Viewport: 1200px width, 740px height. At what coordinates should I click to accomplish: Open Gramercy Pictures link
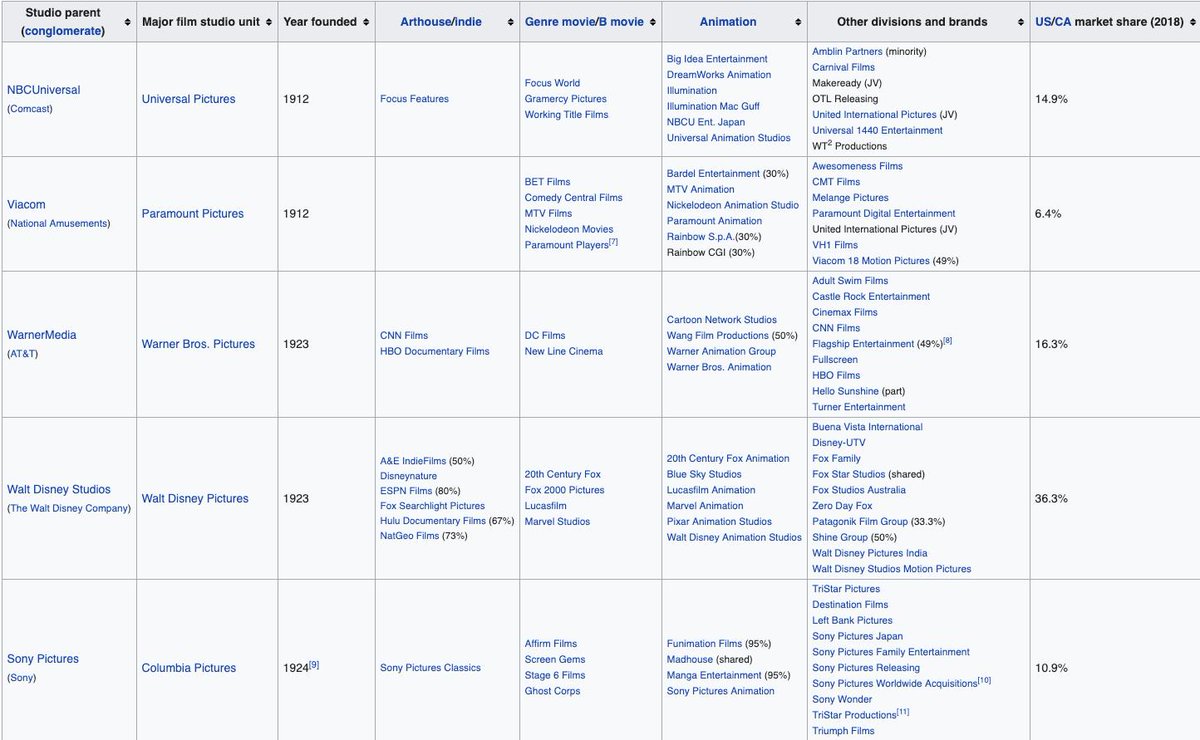tap(566, 99)
